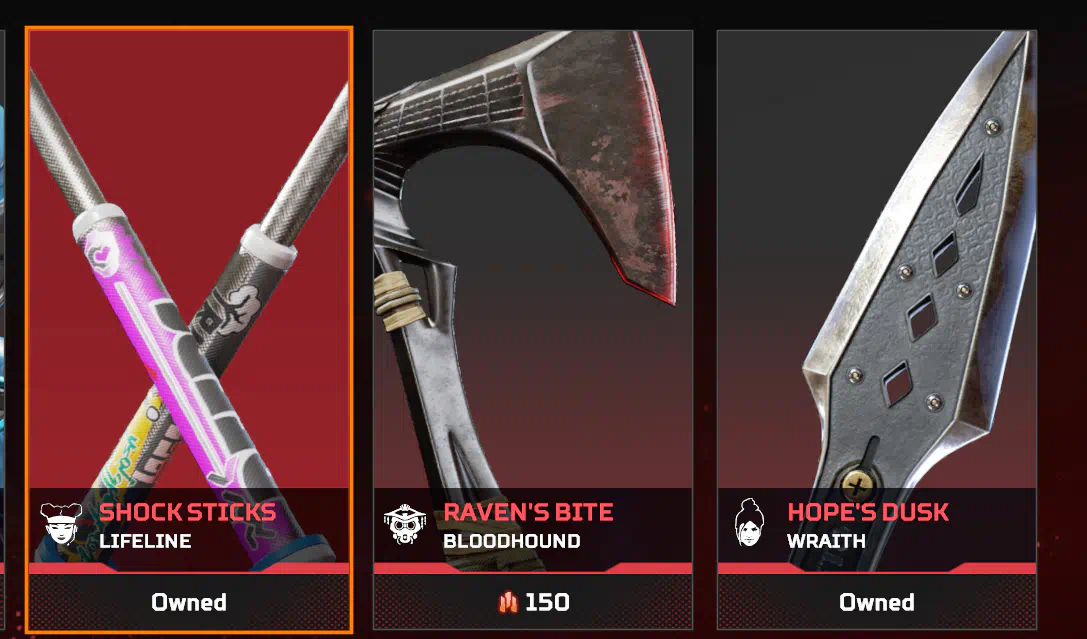Click the Wraith legend portrait icon
This screenshot has width=1087, height=639.
click(x=749, y=523)
